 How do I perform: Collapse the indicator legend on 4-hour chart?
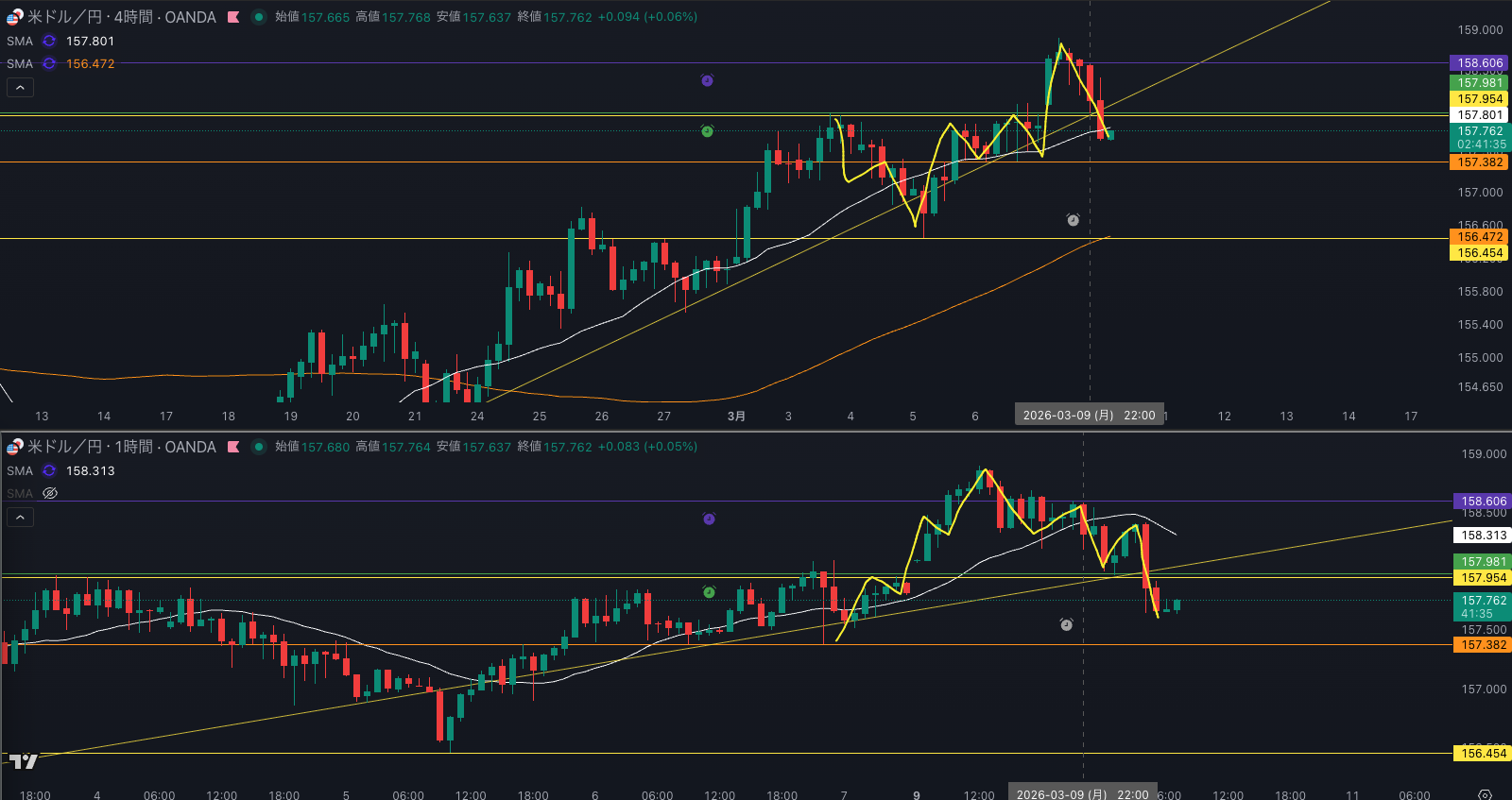20,88
